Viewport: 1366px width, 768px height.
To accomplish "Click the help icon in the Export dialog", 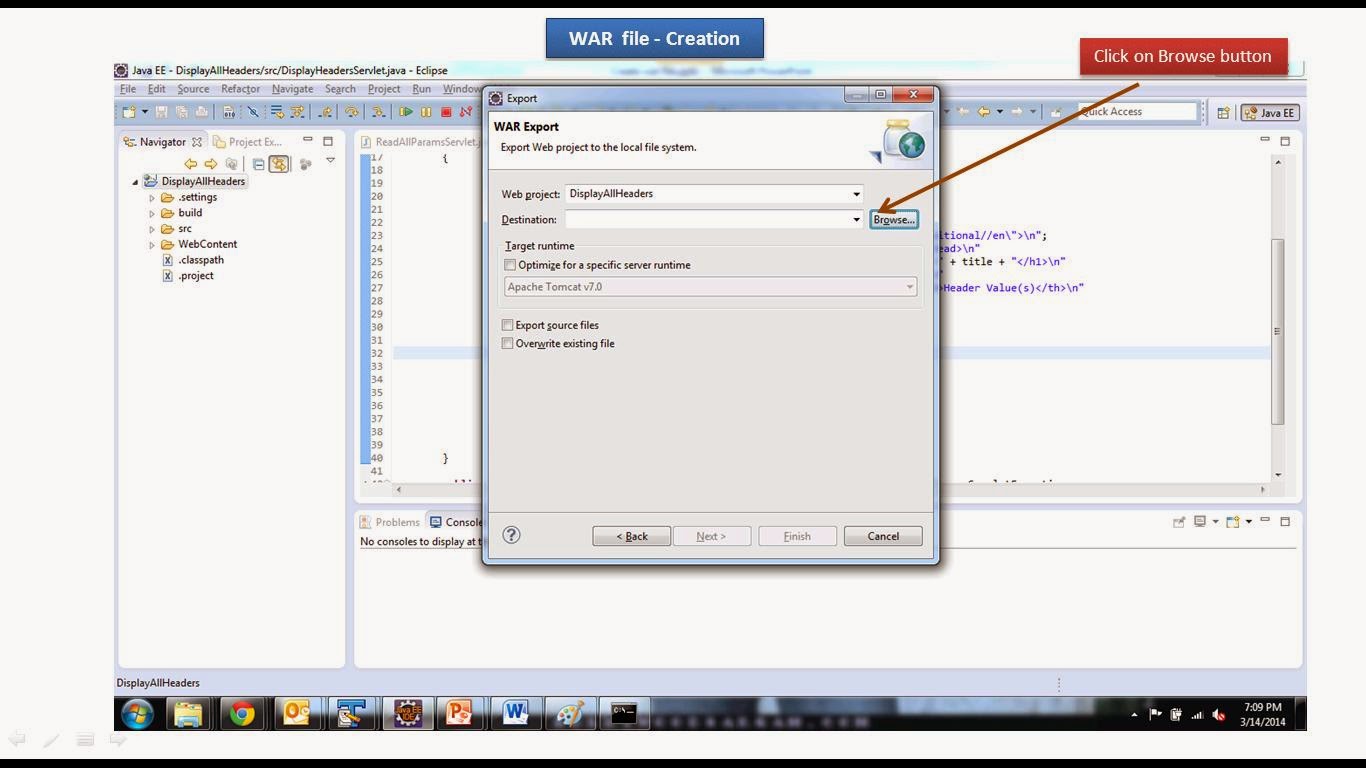I will pos(511,535).
